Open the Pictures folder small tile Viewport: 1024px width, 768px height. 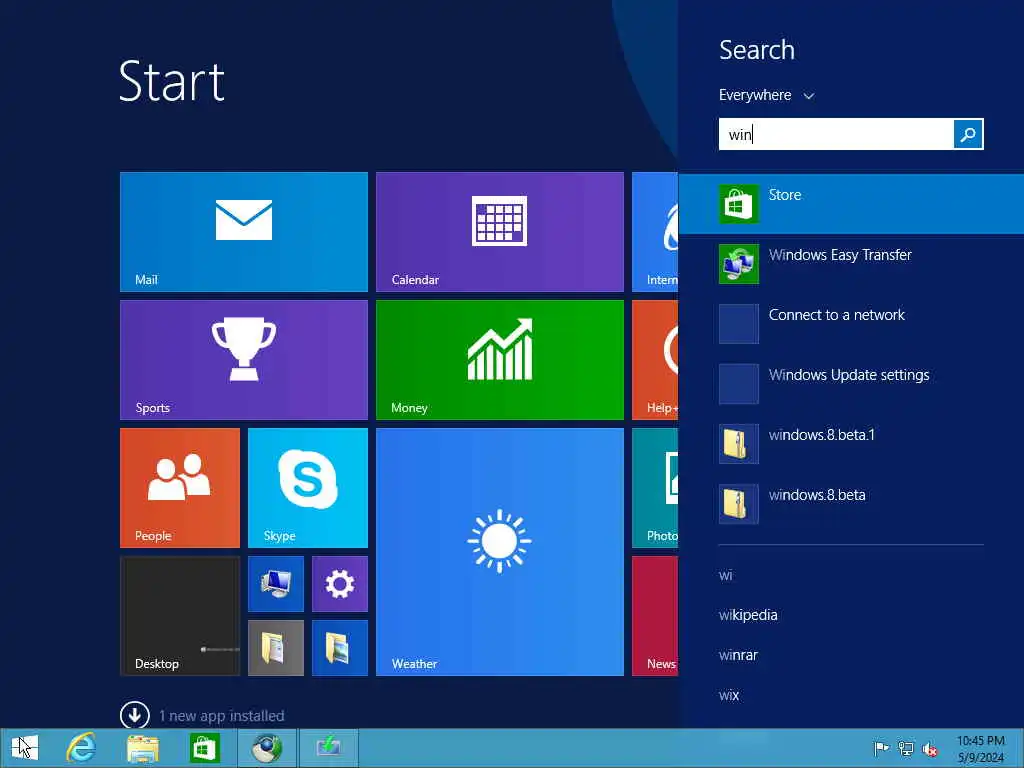340,648
